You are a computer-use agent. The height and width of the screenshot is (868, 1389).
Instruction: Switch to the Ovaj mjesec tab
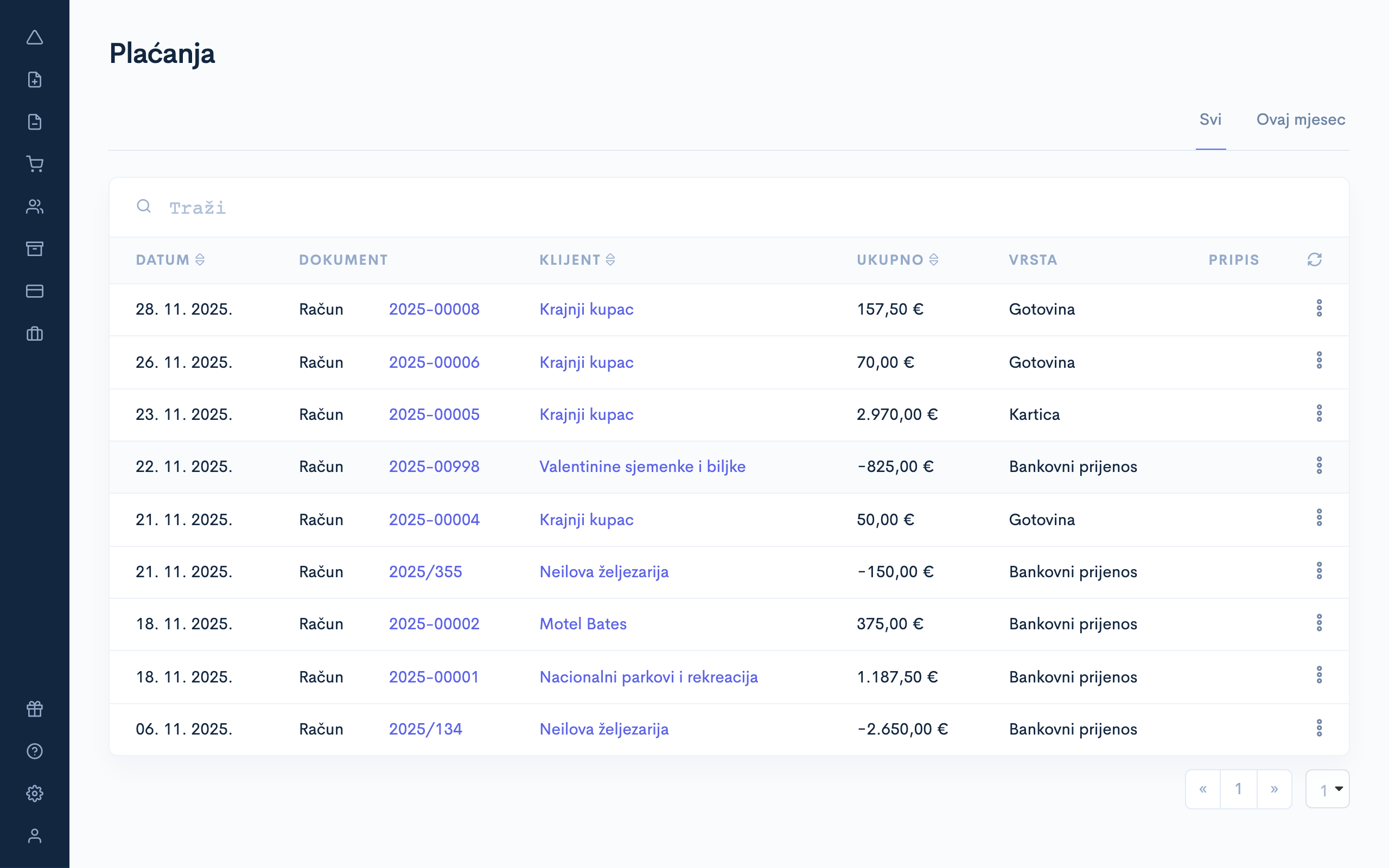[1301, 119]
